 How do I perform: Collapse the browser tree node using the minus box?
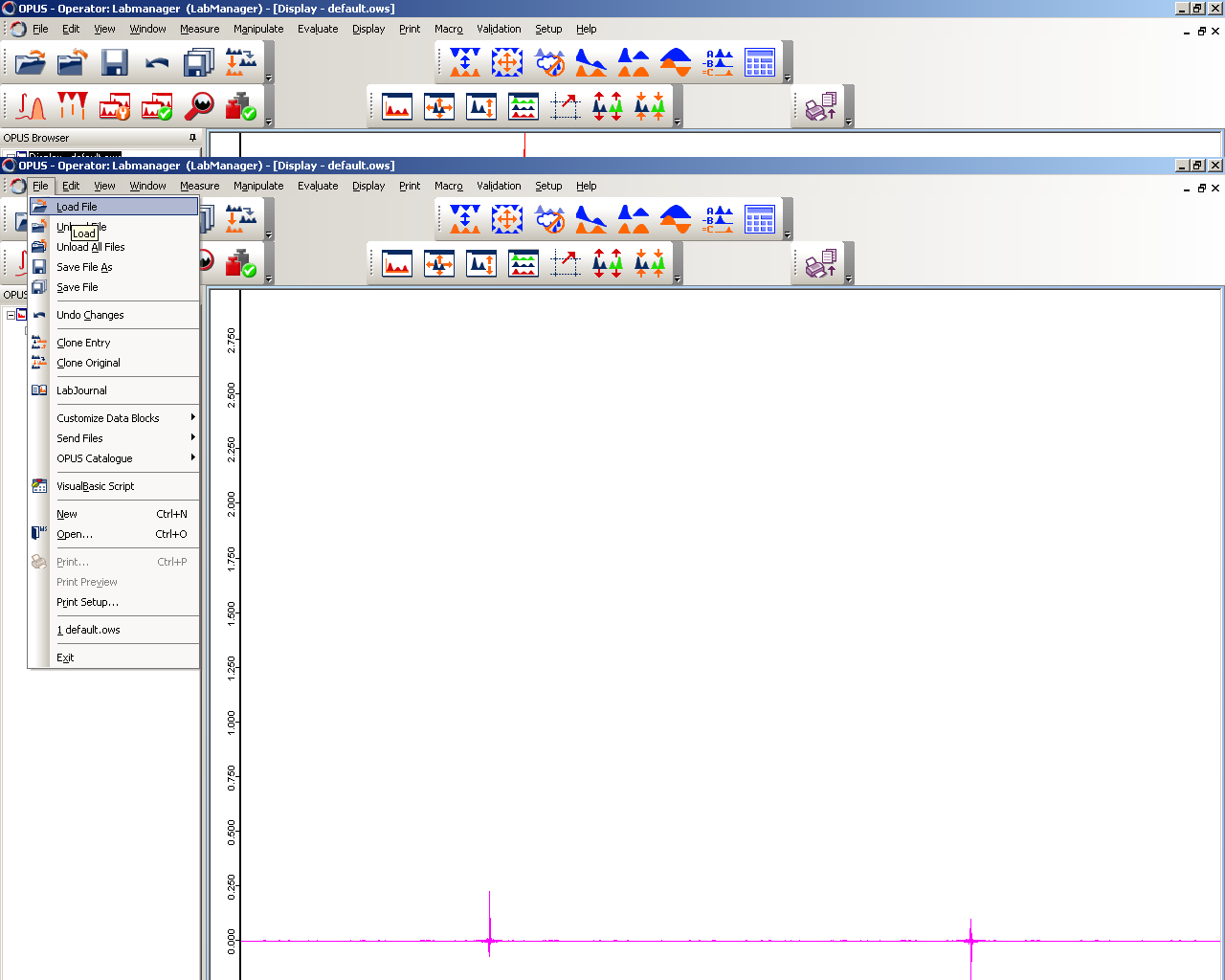click(x=11, y=315)
